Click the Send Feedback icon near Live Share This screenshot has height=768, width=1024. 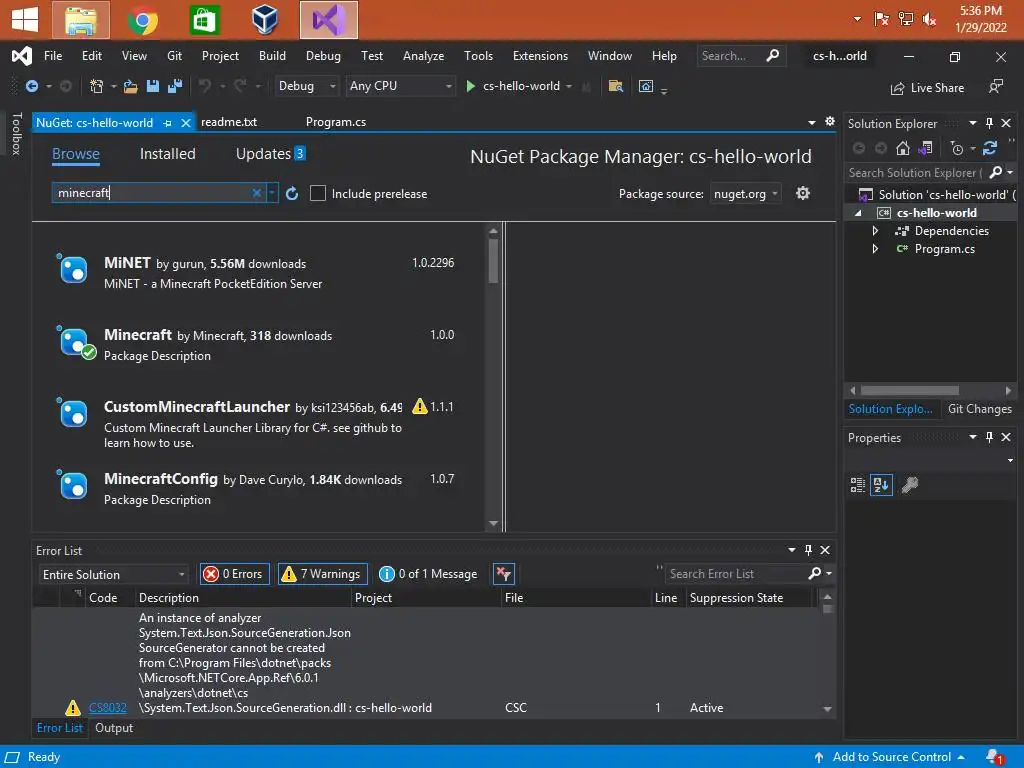pyautogui.click(x=995, y=86)
